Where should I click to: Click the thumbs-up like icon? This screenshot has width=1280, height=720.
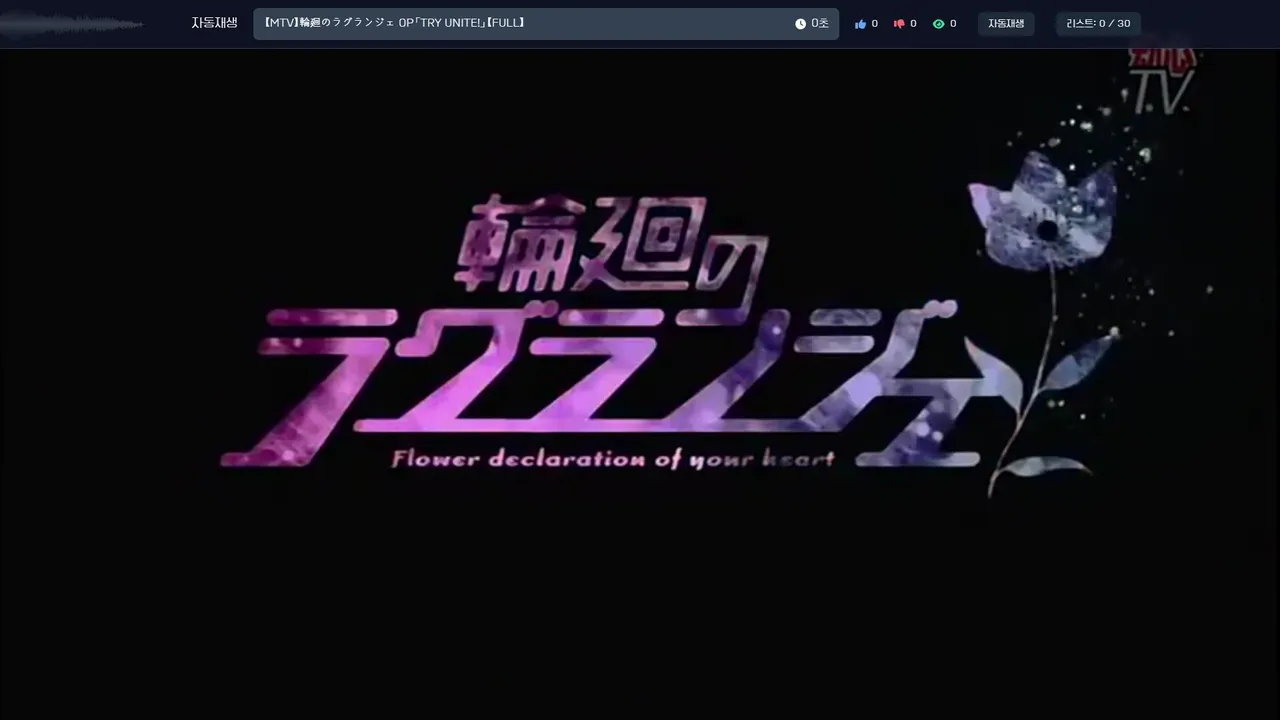point(860,24)
